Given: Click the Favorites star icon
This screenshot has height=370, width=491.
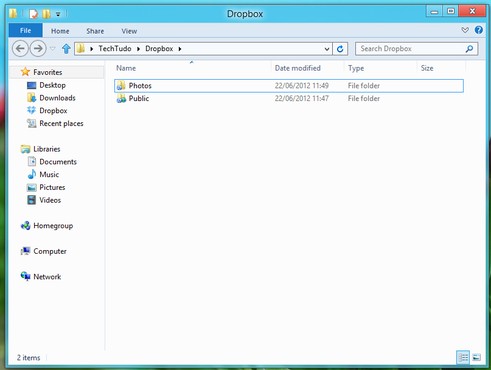Looking at the screenshot, I should coord(25,72).
